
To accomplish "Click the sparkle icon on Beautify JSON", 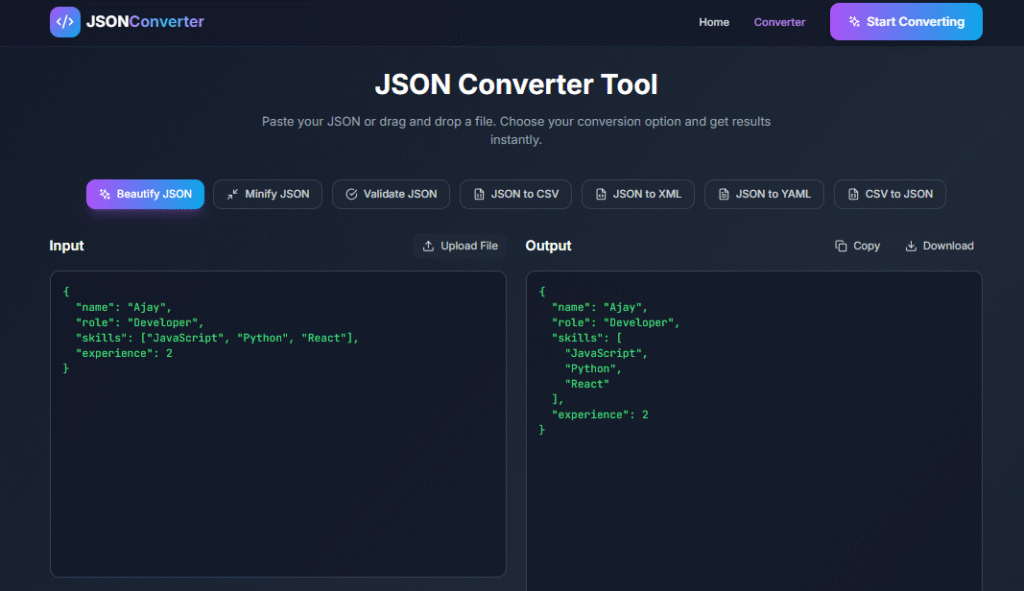I will (107, 194).
